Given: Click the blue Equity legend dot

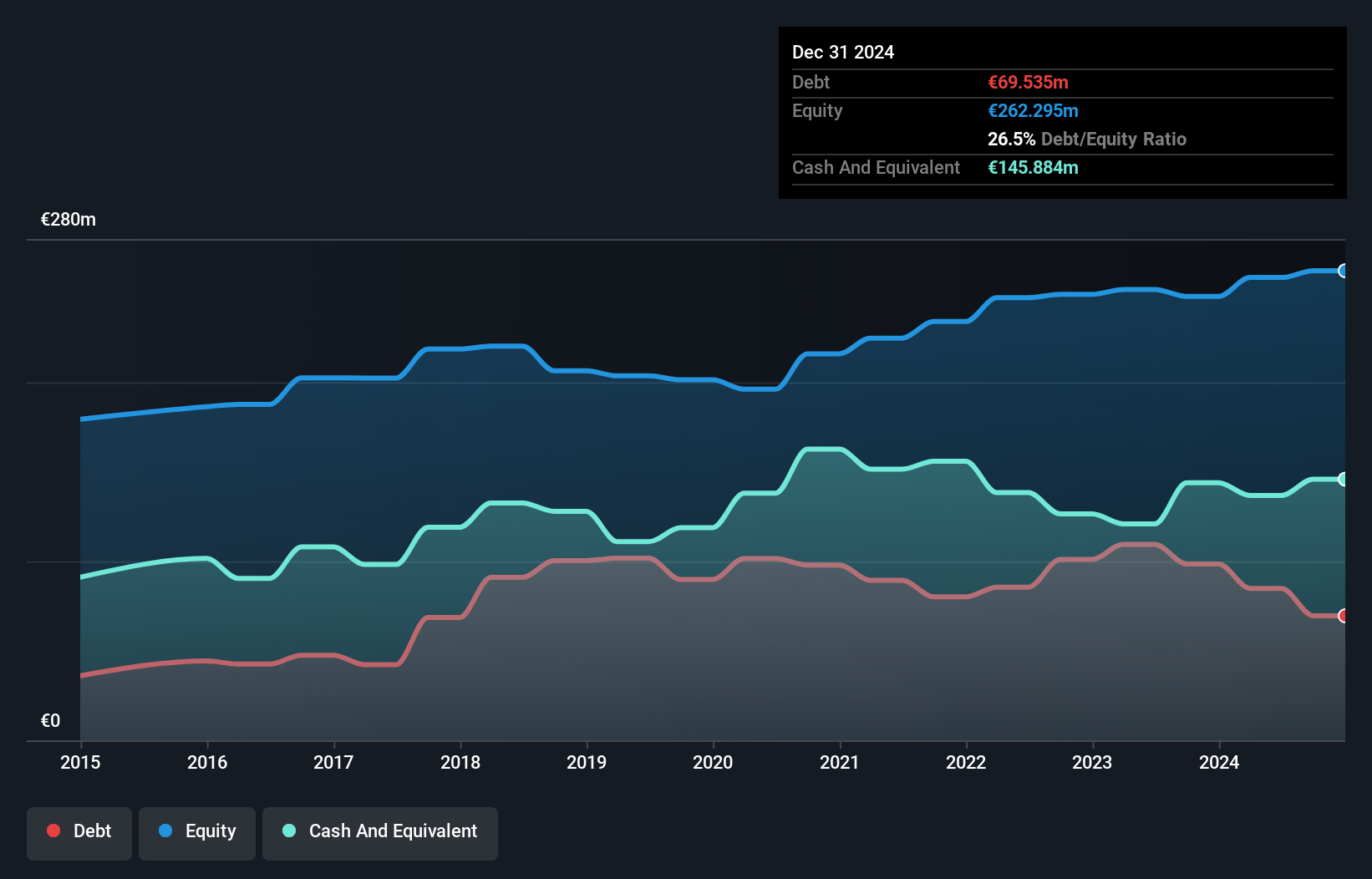Looking at the screenshot, I should (x=165, y=831).
